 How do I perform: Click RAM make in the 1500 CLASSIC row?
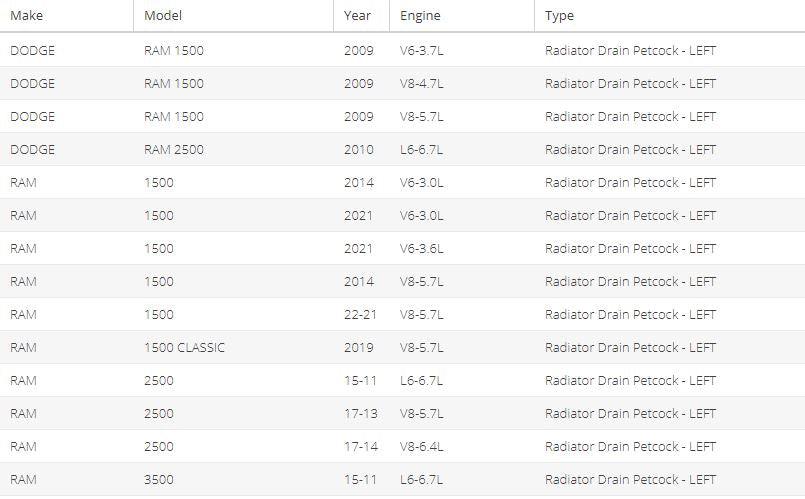pyautogui.click(x=23, y=347)
